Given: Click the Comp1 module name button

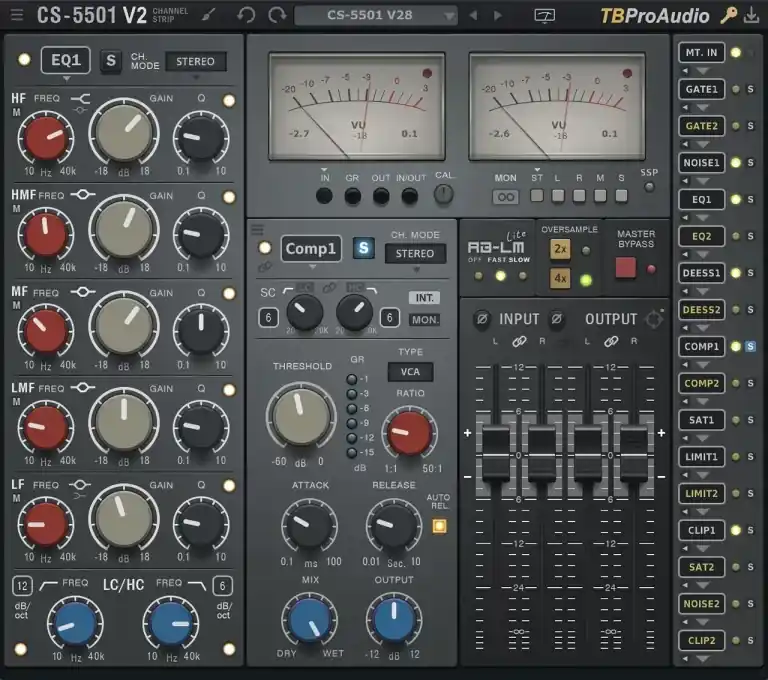Looking at the screenshot, I should click(x=311, y=249).
